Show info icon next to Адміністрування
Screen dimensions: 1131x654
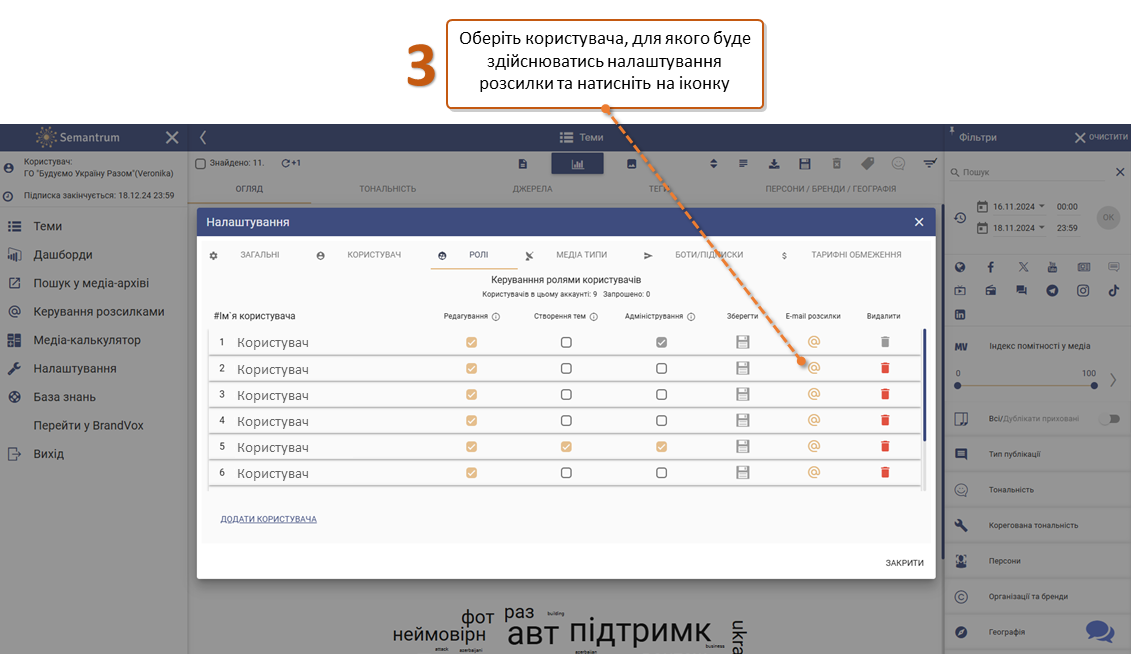coord(691,317)
